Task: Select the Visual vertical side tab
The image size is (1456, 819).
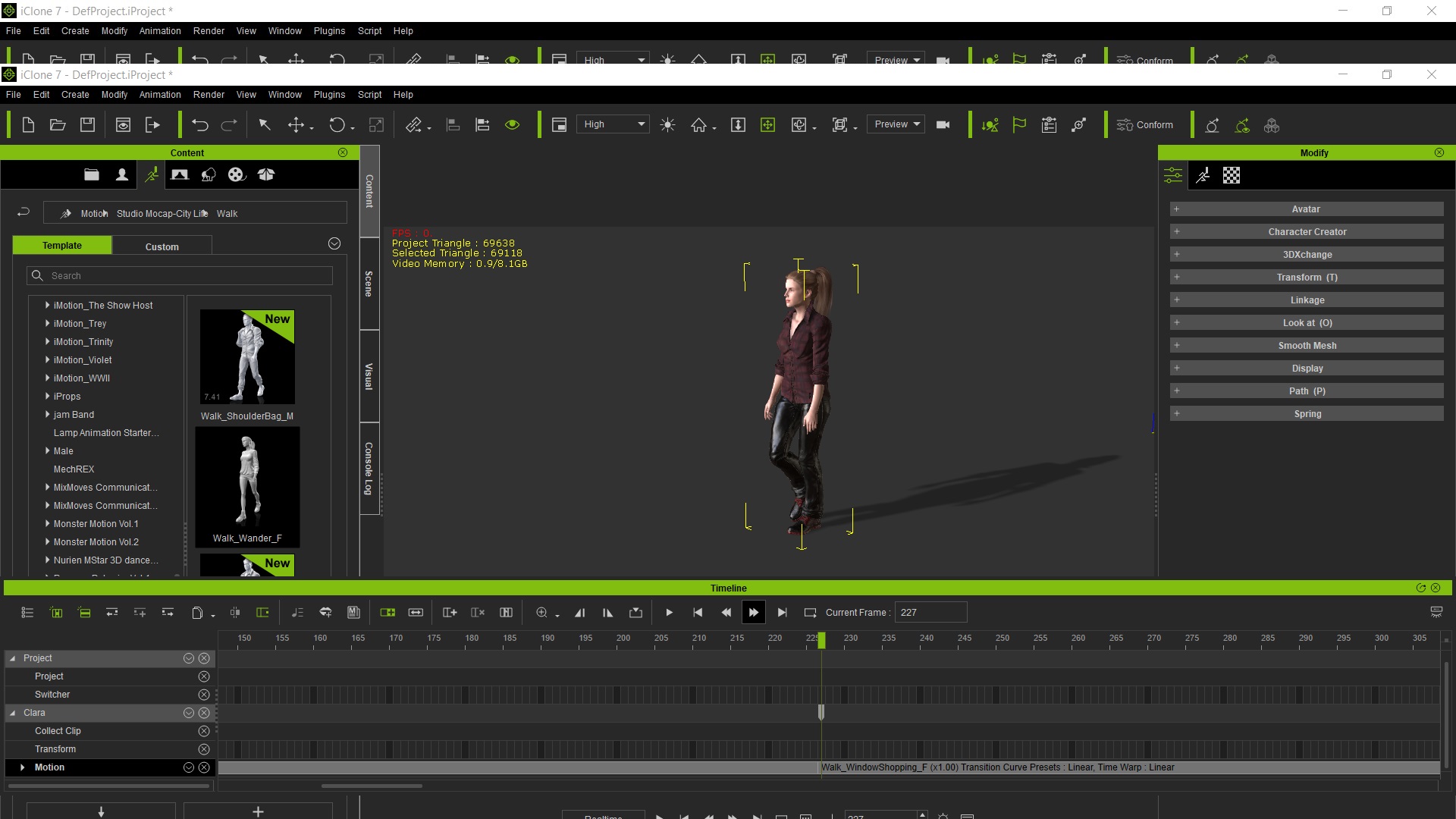Action: (x=369, y=376)
